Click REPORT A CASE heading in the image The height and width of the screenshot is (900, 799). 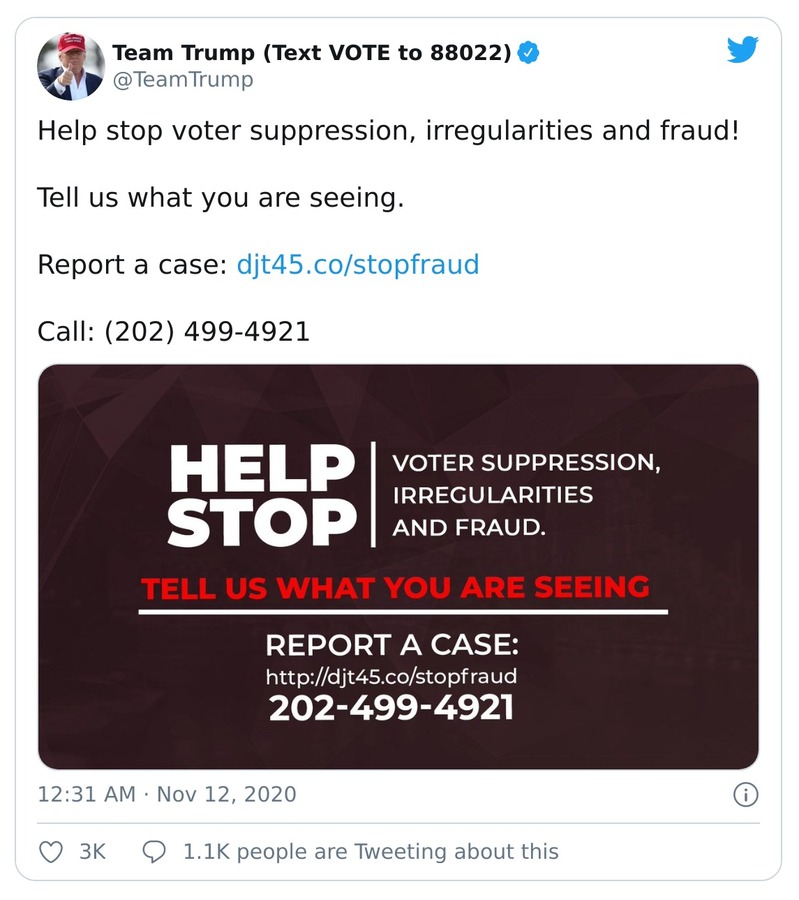click(x=392, y=643)
